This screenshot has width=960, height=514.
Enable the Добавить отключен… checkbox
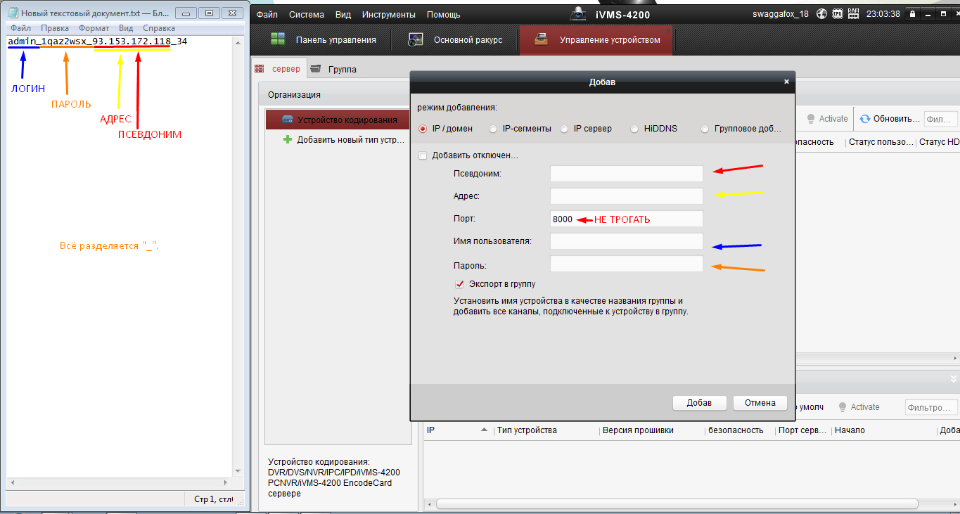click(x=422, y=155)
